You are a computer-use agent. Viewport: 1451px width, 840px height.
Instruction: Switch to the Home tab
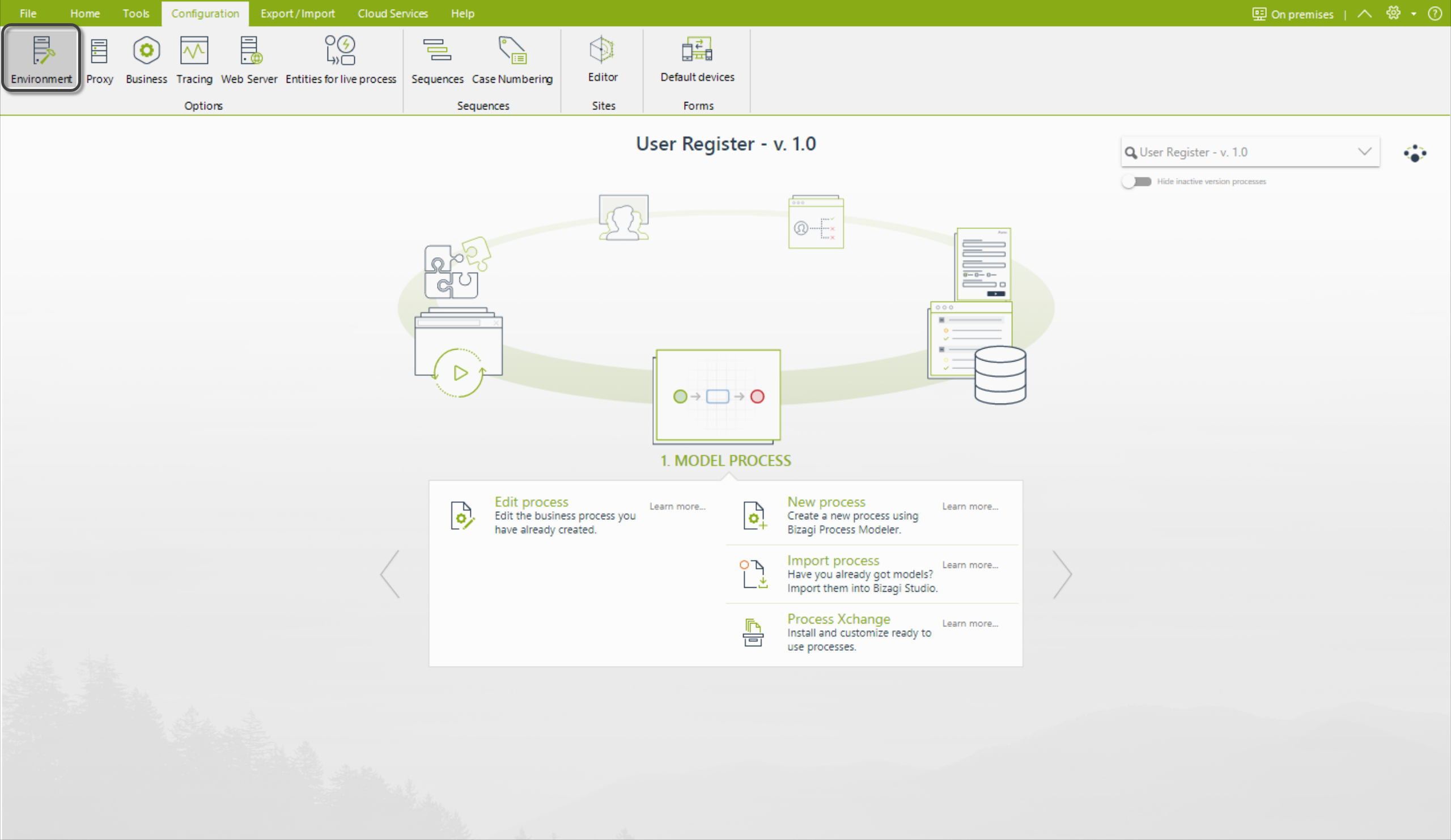point(84,13)
